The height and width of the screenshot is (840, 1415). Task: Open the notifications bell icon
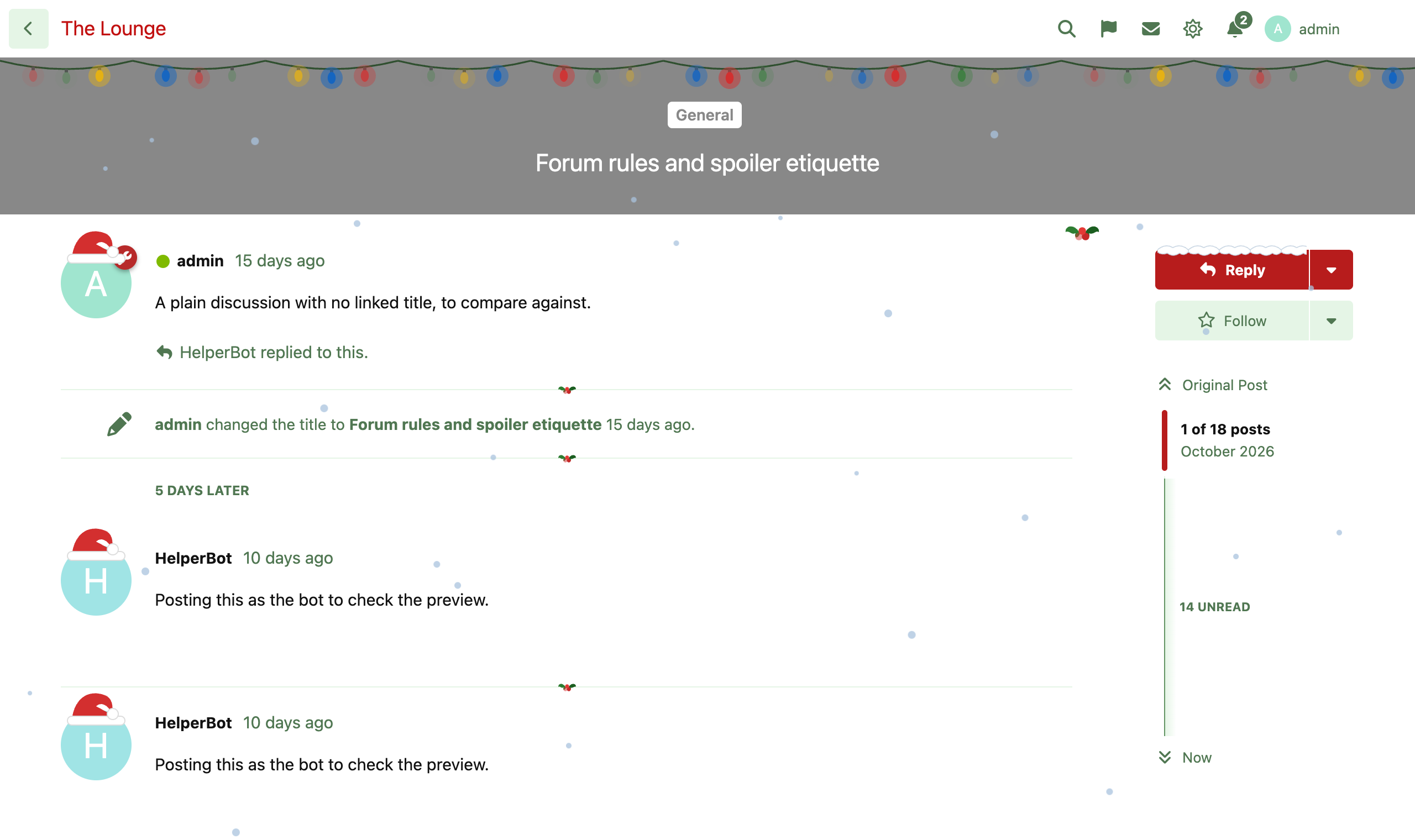coord(1234,28)
